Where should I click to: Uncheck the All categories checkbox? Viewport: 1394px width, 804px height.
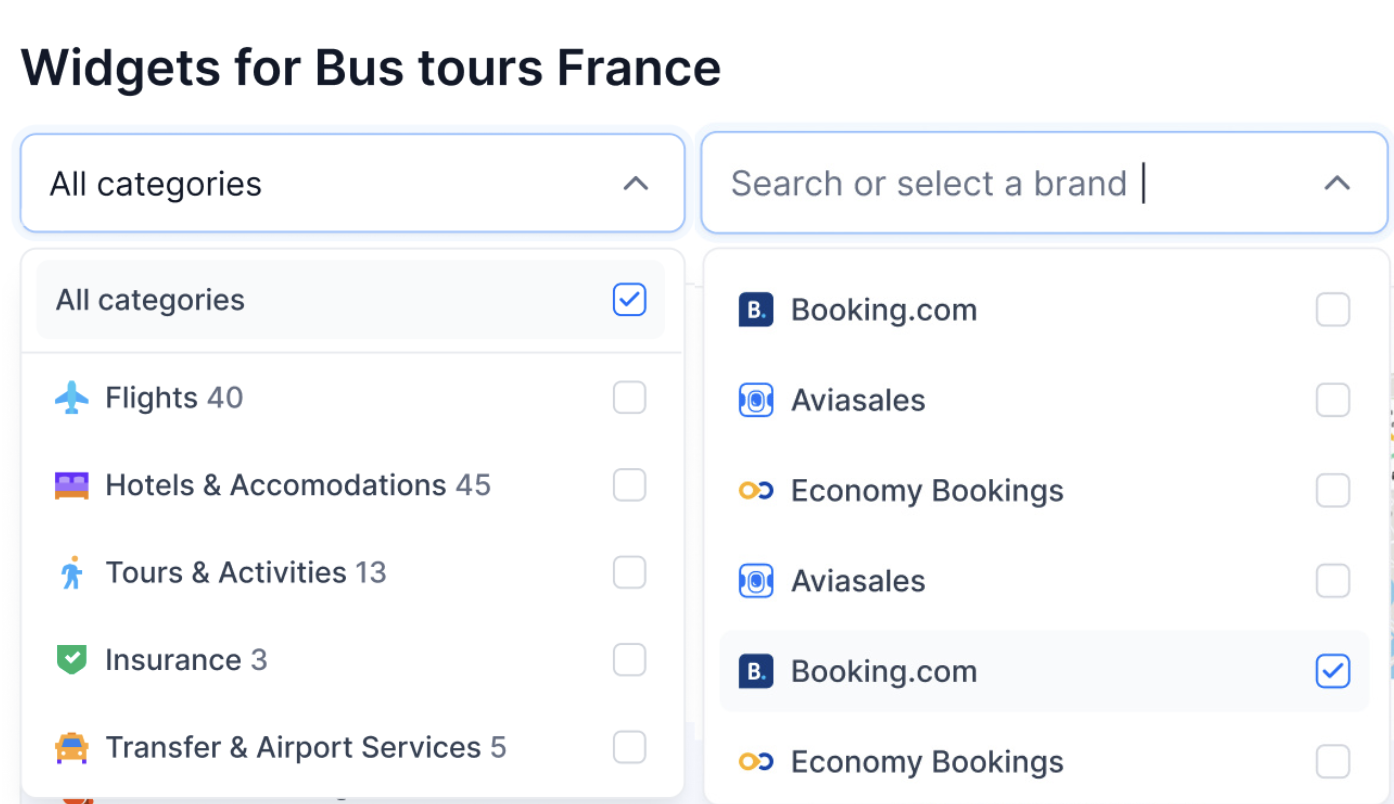pyautogui.click(x=629, y=298)
